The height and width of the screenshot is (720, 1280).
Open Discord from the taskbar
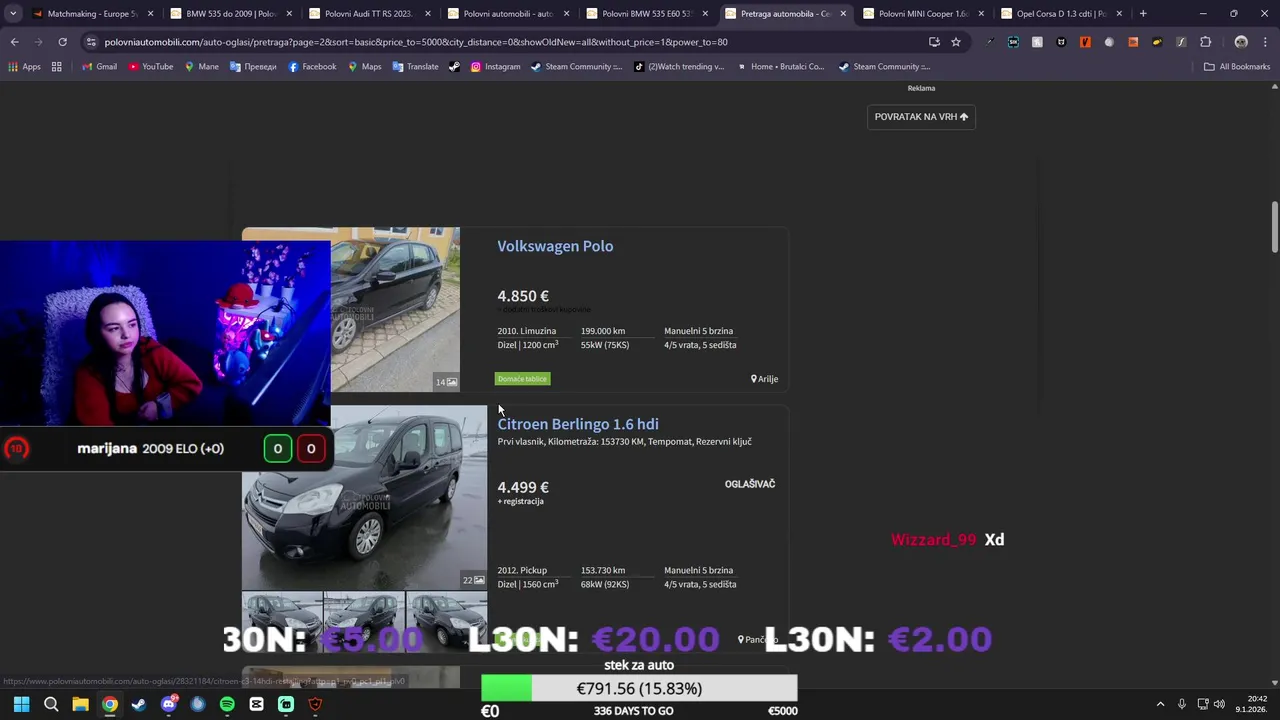168,704
